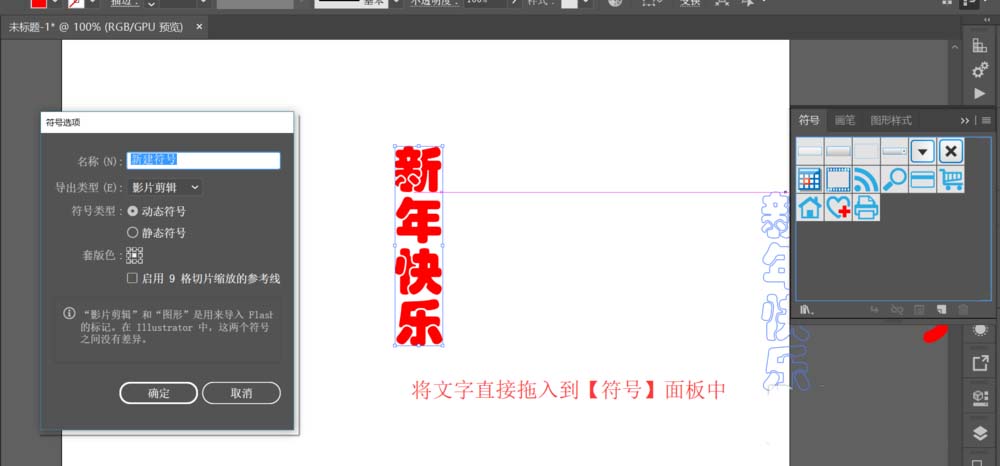Open the Actions play-arrow dock icon
This screenshot has width=1000, height=466.
coord(980,94)
